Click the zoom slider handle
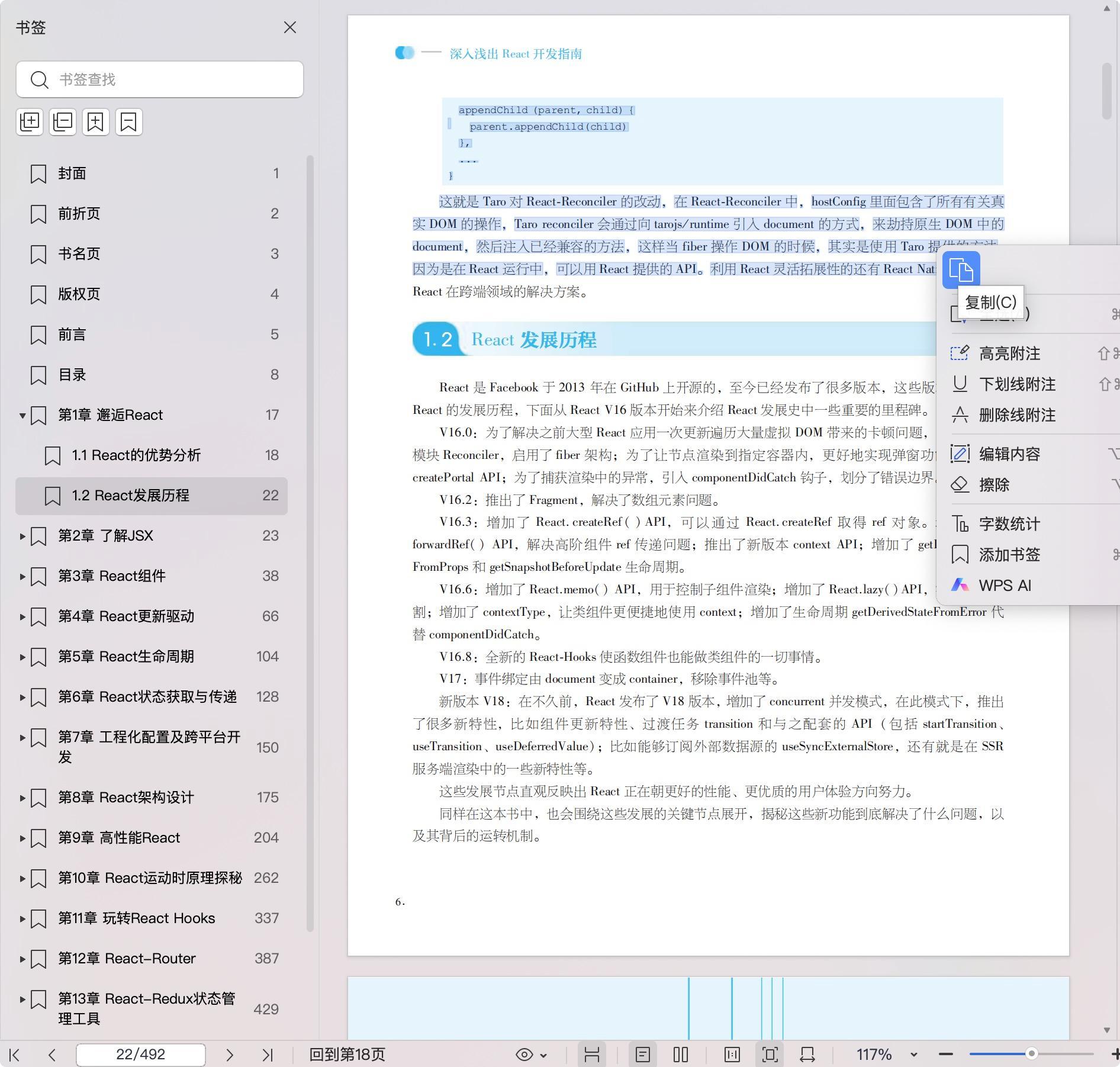1120x1067 pixels. tap(1031, 1054)
